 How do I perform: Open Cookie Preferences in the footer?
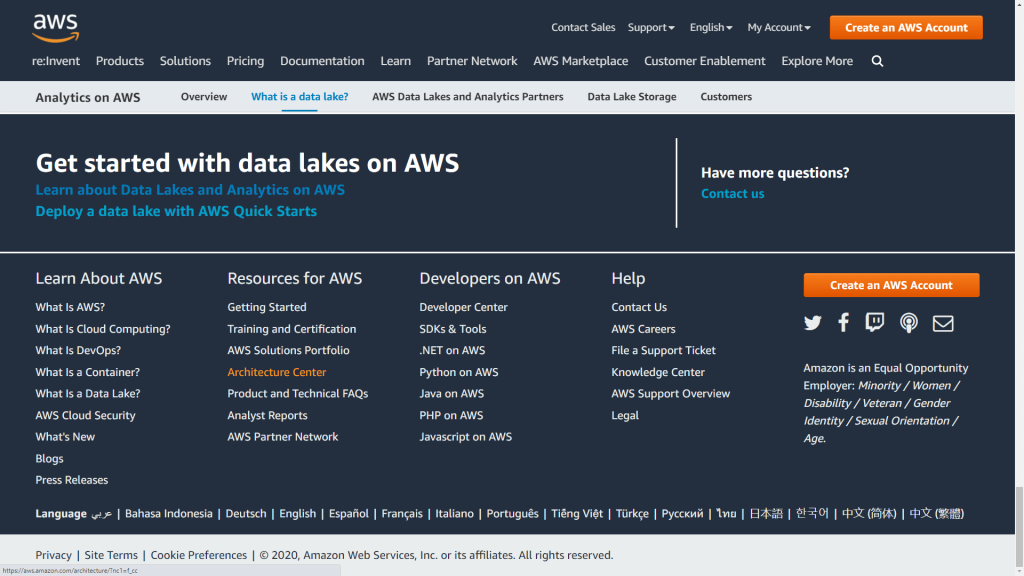(x=197, y=555)
